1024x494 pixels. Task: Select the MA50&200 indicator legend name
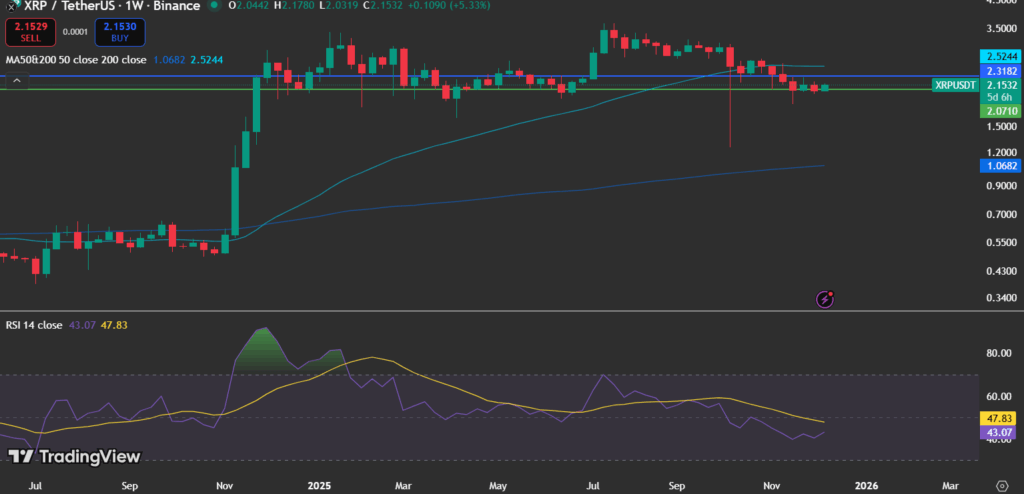point(78,59)
